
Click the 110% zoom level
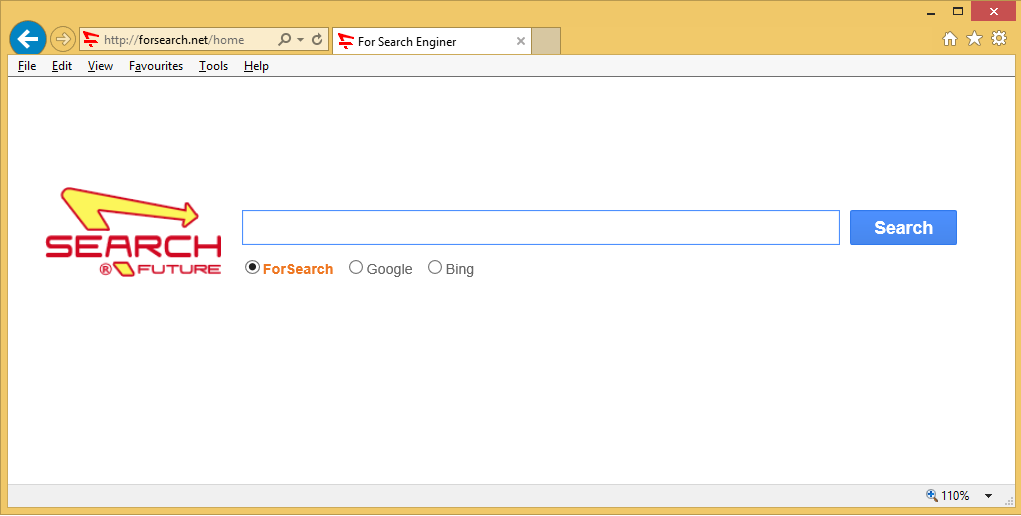[x=955, y=496]
